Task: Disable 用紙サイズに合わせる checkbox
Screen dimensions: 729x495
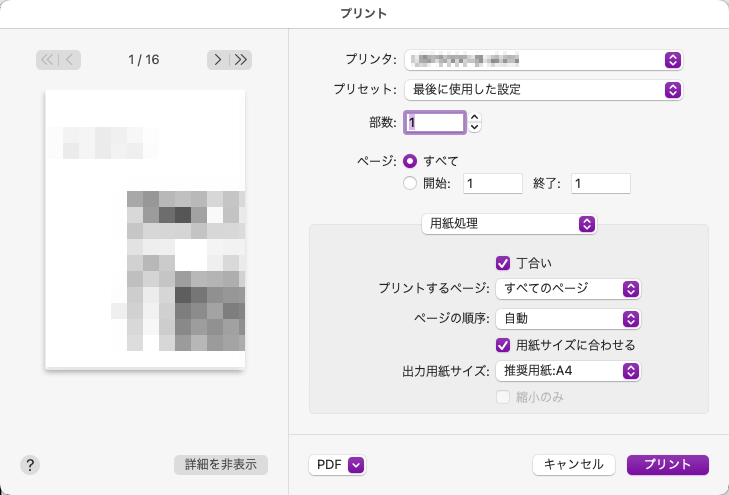Action: [504, 345]
